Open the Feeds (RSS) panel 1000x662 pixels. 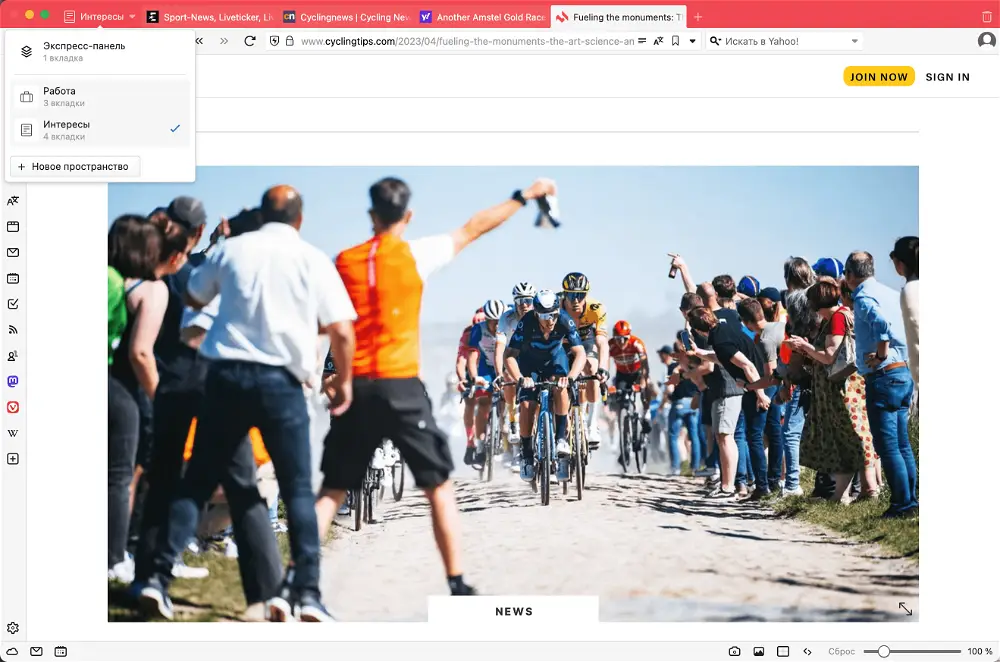13,330
